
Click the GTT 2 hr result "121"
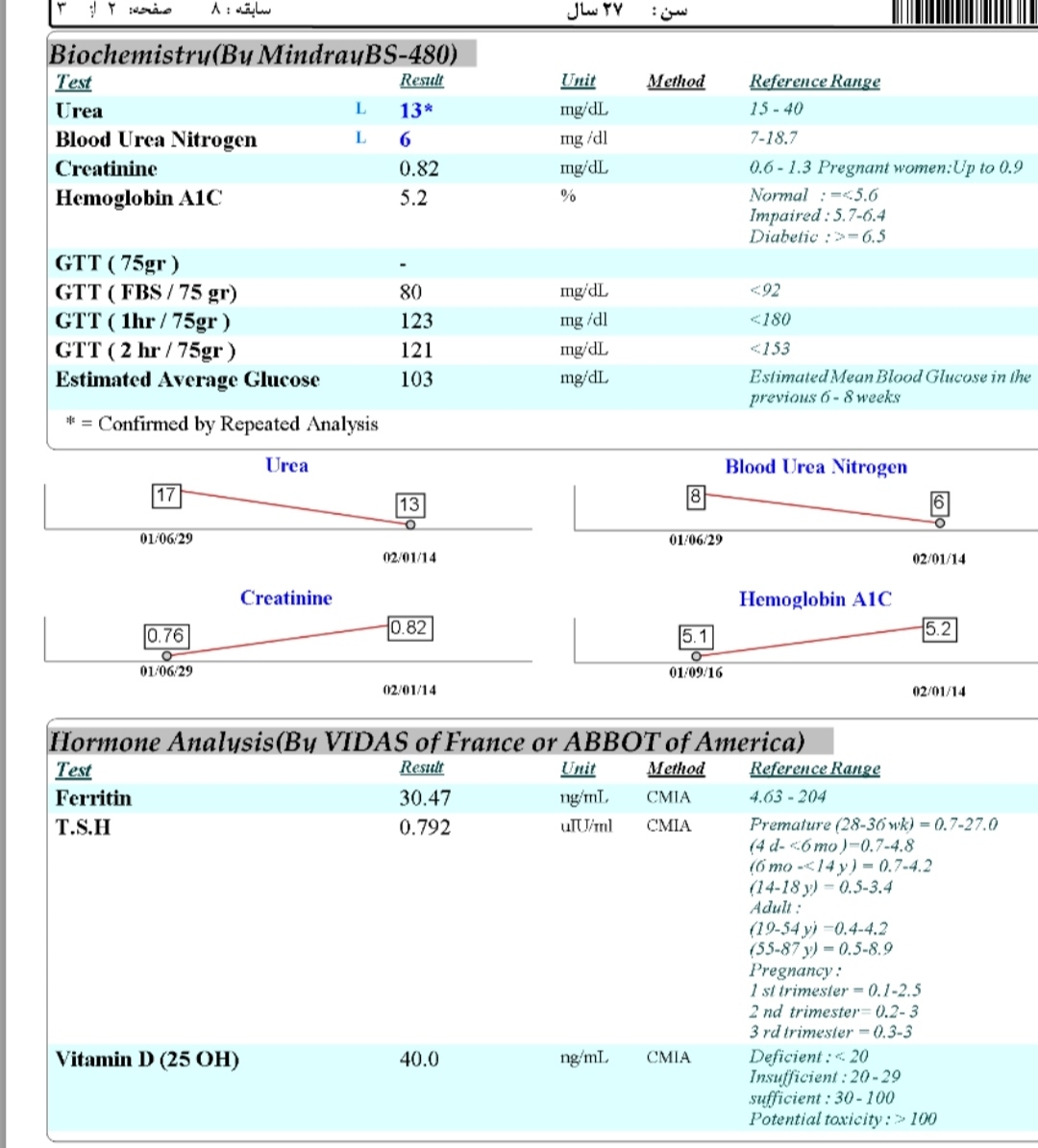[416, 350]
